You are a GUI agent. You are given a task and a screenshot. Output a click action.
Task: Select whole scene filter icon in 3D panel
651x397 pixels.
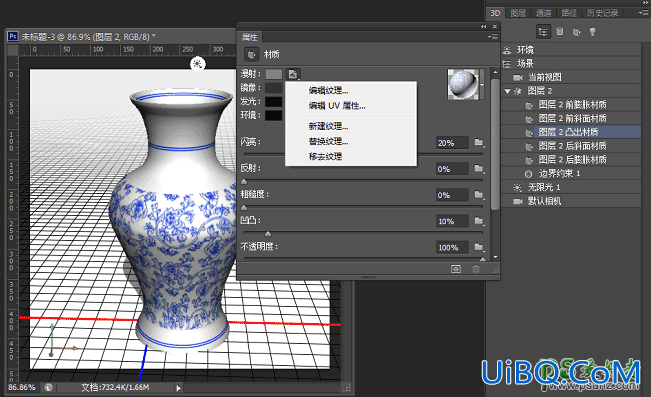tap(543, 32)
